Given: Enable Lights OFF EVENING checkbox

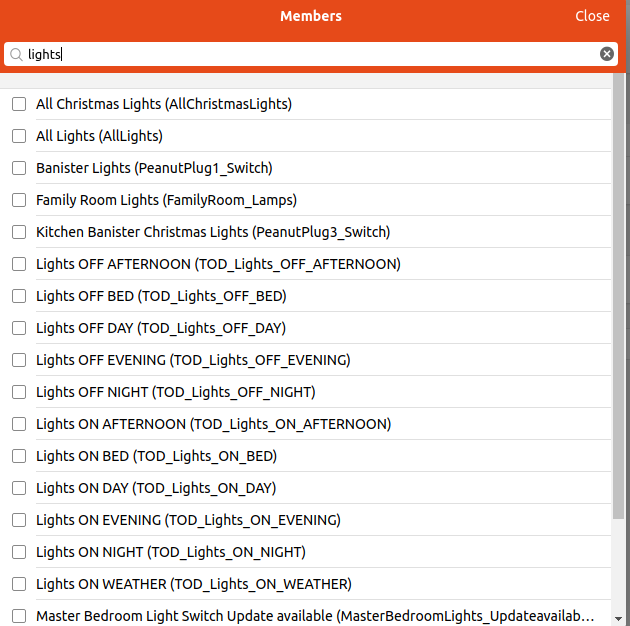Looking at the screenshot, I should tap(19, 360).
